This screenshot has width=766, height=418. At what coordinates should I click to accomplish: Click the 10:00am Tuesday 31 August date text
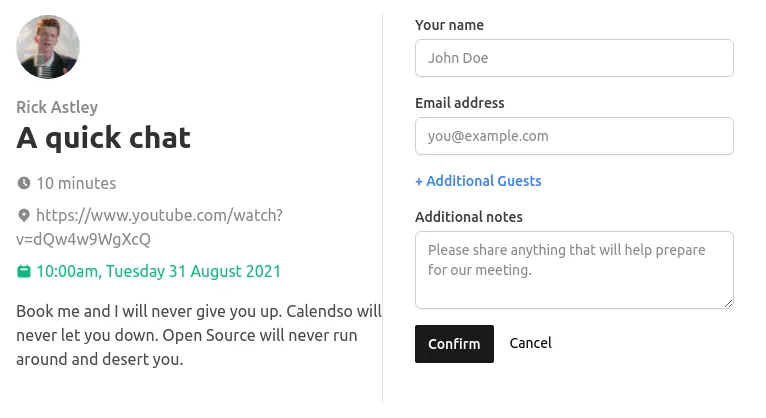(159, 271)
